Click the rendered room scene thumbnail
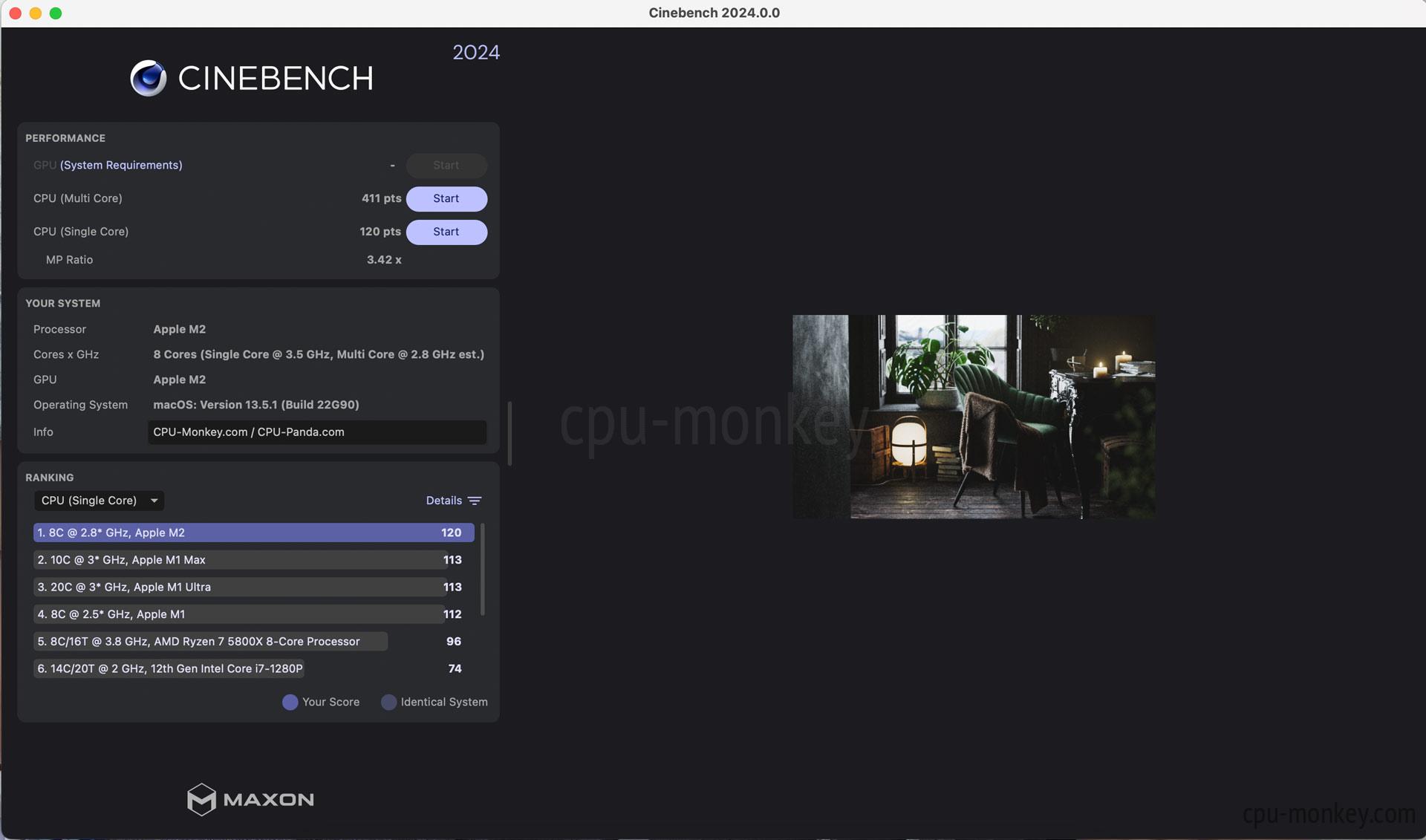 [x=974, y=417]
